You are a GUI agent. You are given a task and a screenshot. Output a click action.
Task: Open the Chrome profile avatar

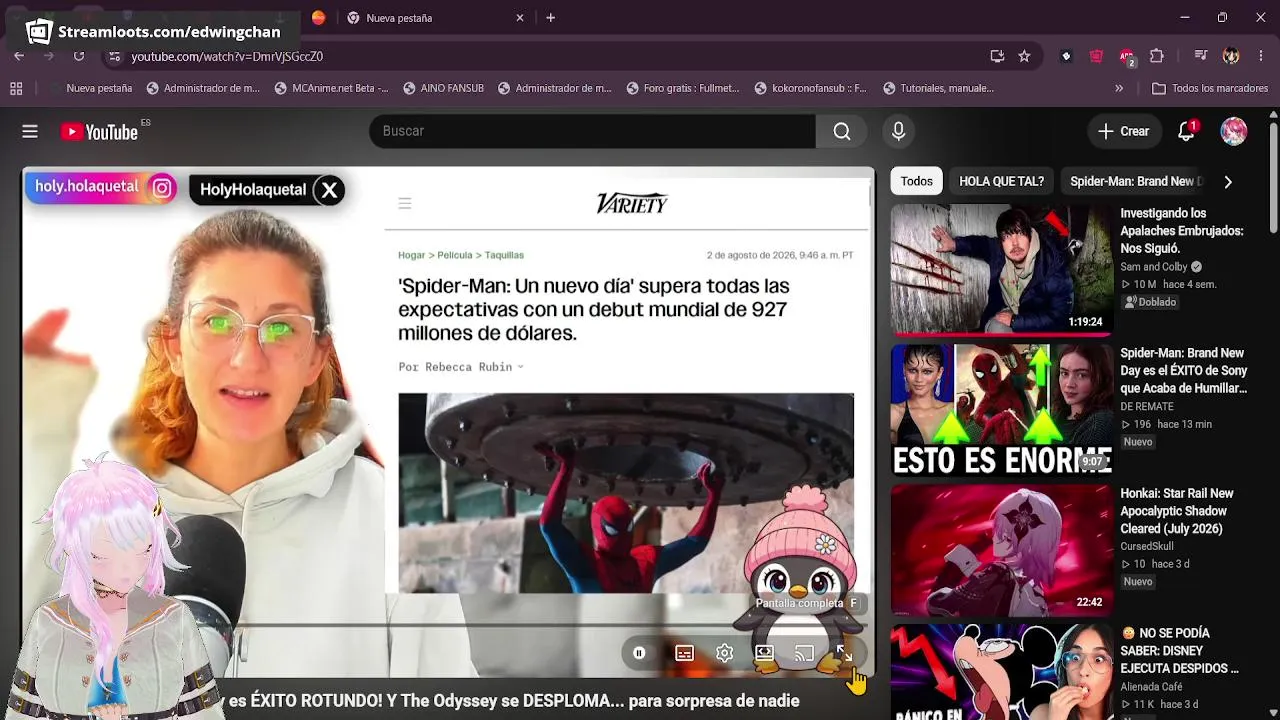[1231, 56]
